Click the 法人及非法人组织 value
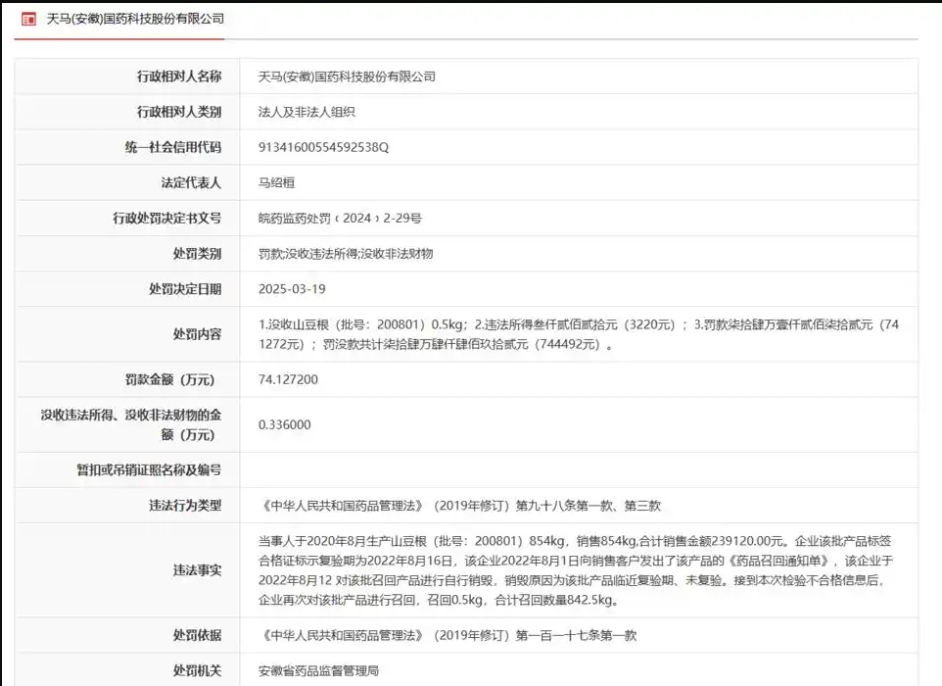 coord(306,112)
